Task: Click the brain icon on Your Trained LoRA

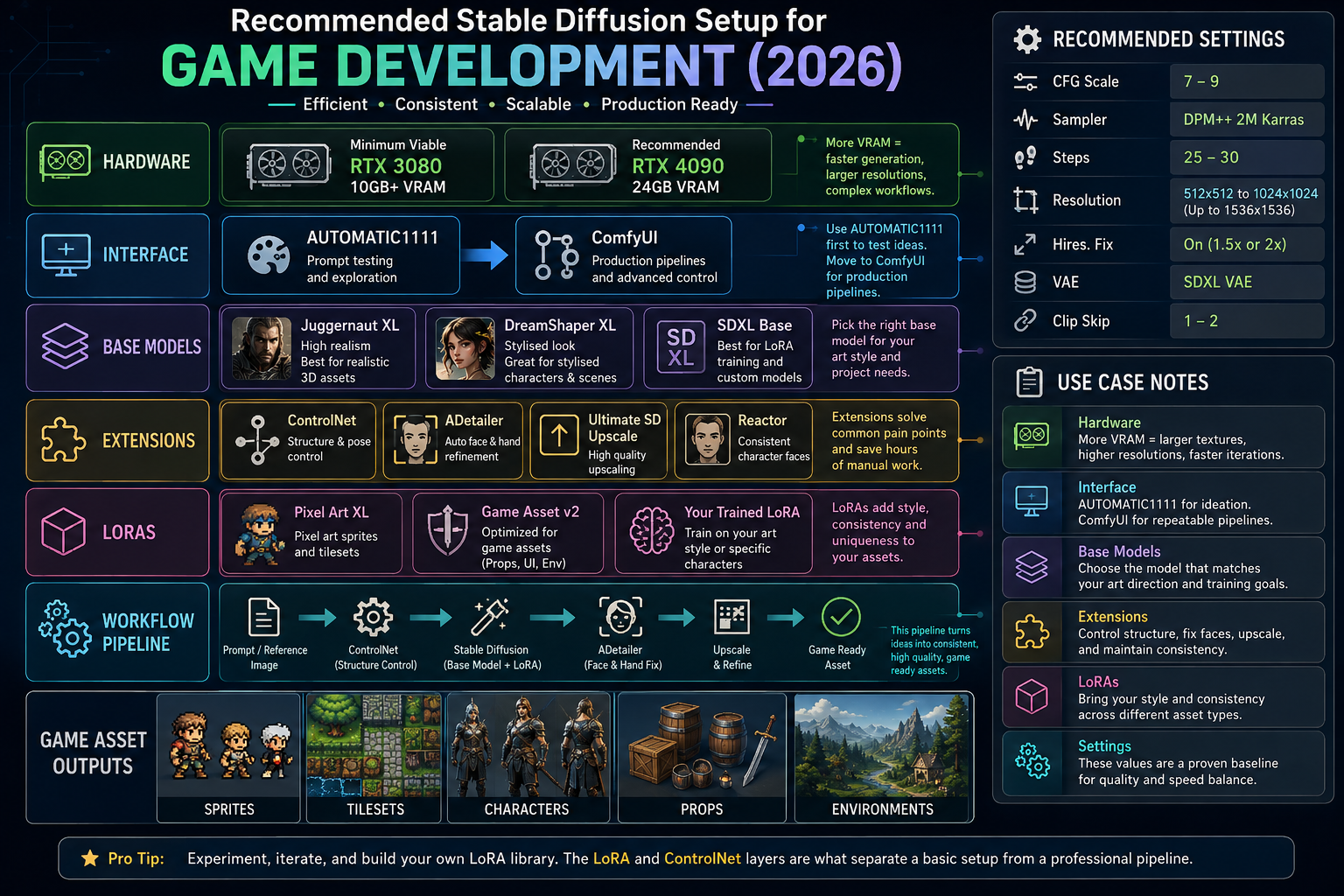Action: point(652,531)
